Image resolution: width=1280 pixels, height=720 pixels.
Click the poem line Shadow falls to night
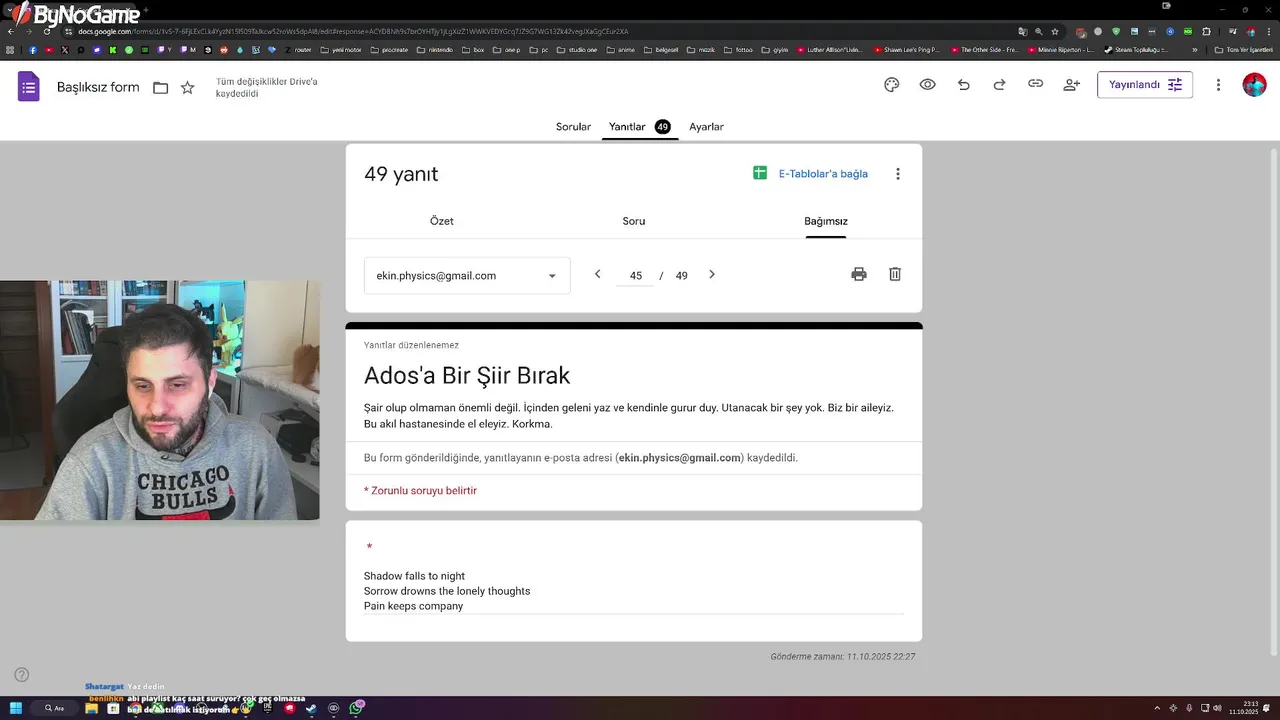point(414,576)
